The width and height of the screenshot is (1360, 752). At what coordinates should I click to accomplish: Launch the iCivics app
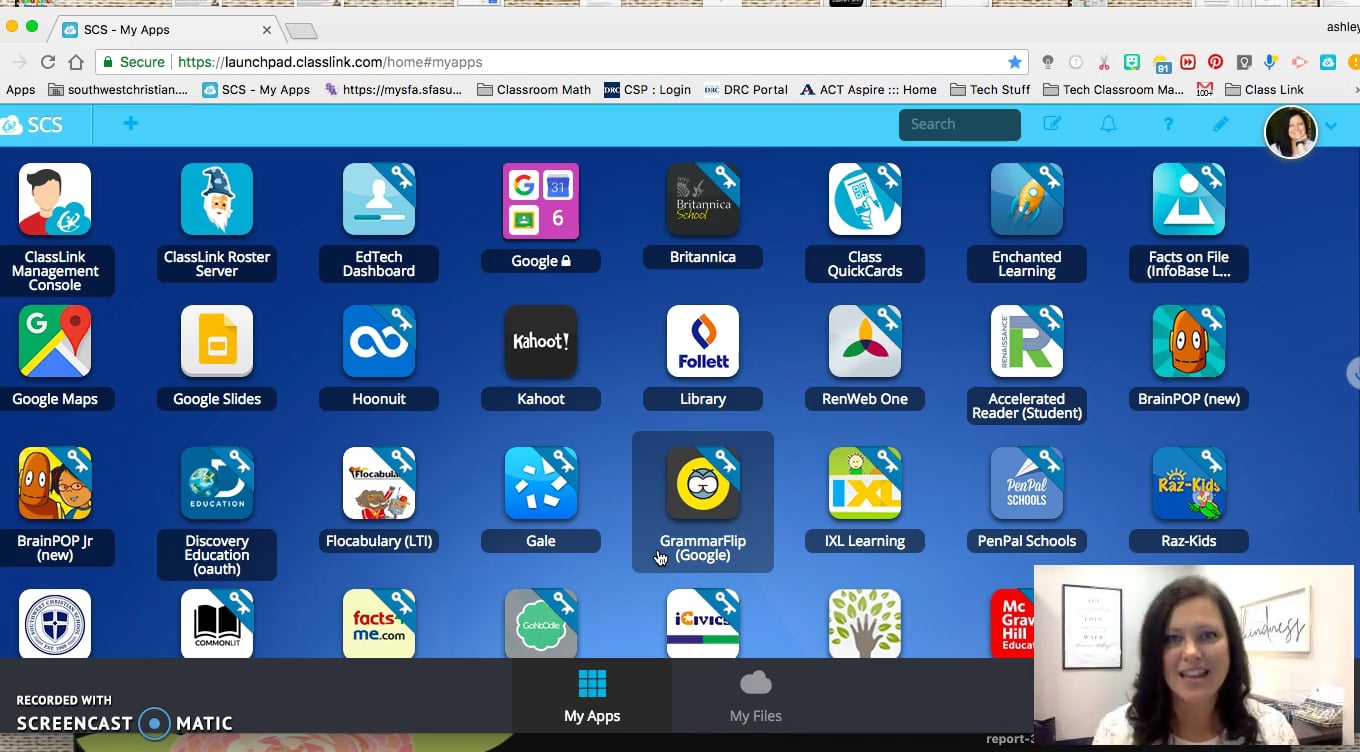[703, 624]
